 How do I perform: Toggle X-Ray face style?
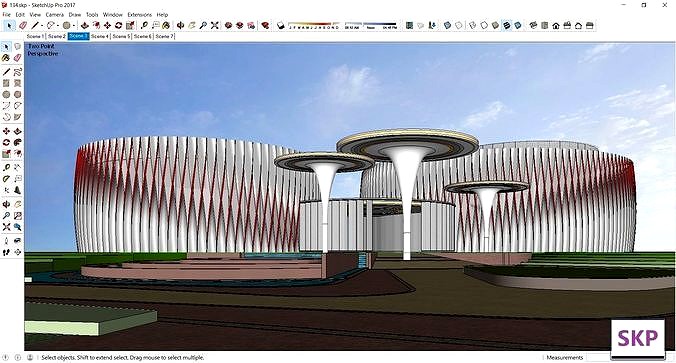coord(447,25)
